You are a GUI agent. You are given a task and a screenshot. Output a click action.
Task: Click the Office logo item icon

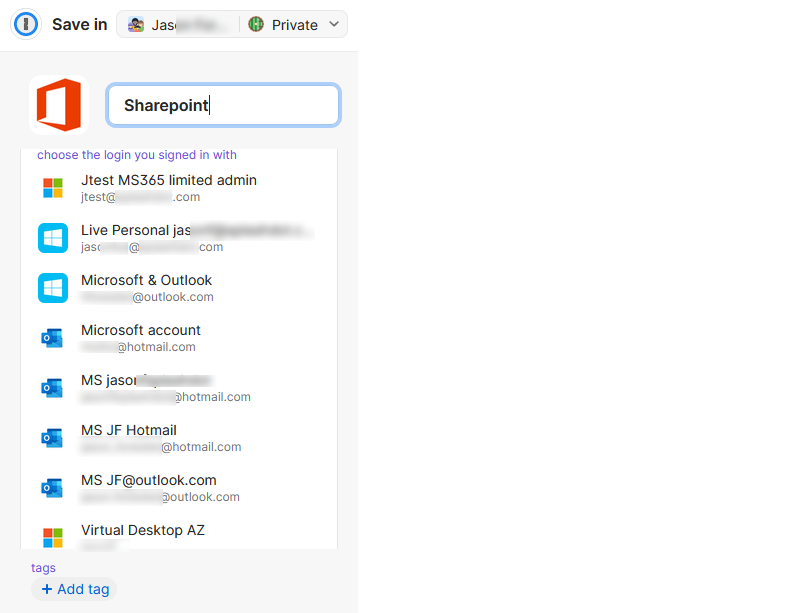(x=59, y=105)
